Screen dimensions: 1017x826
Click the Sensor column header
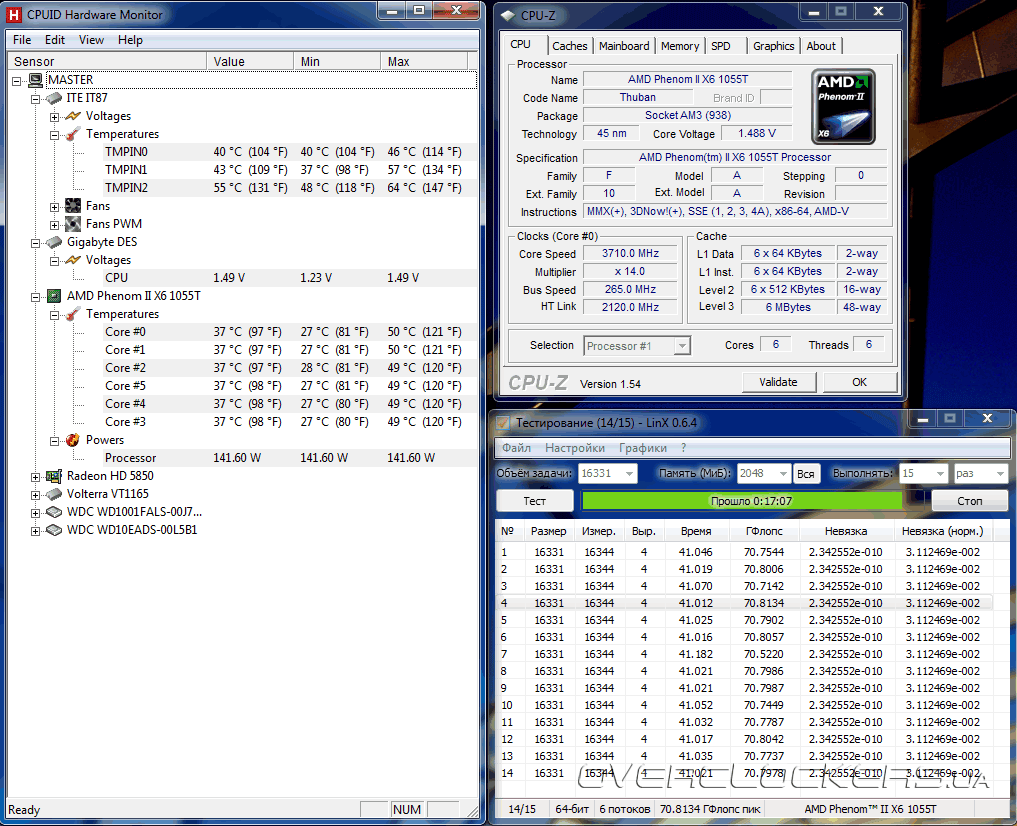point(107,62)
